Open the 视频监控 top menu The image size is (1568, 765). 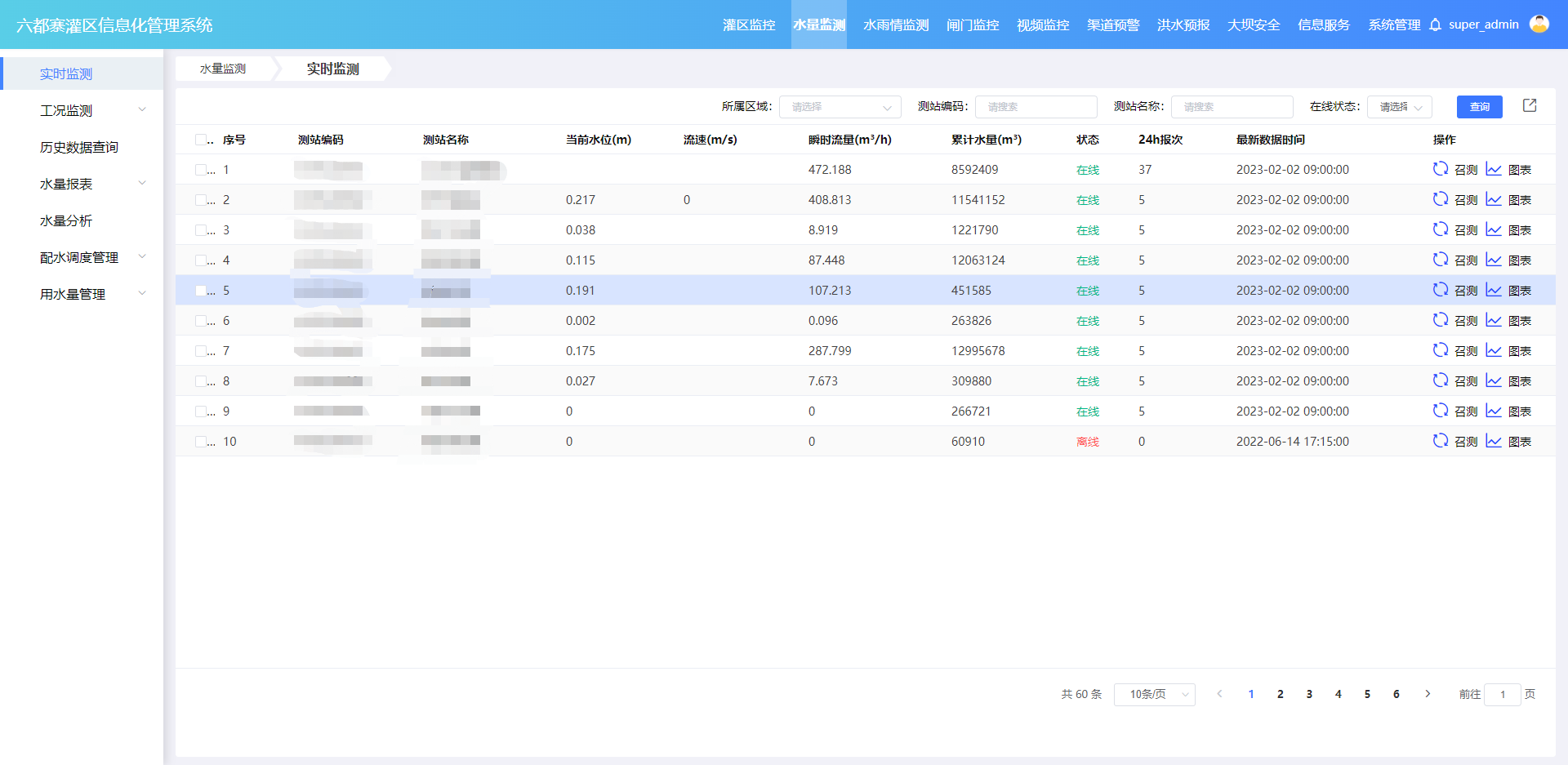(1043, 25)
